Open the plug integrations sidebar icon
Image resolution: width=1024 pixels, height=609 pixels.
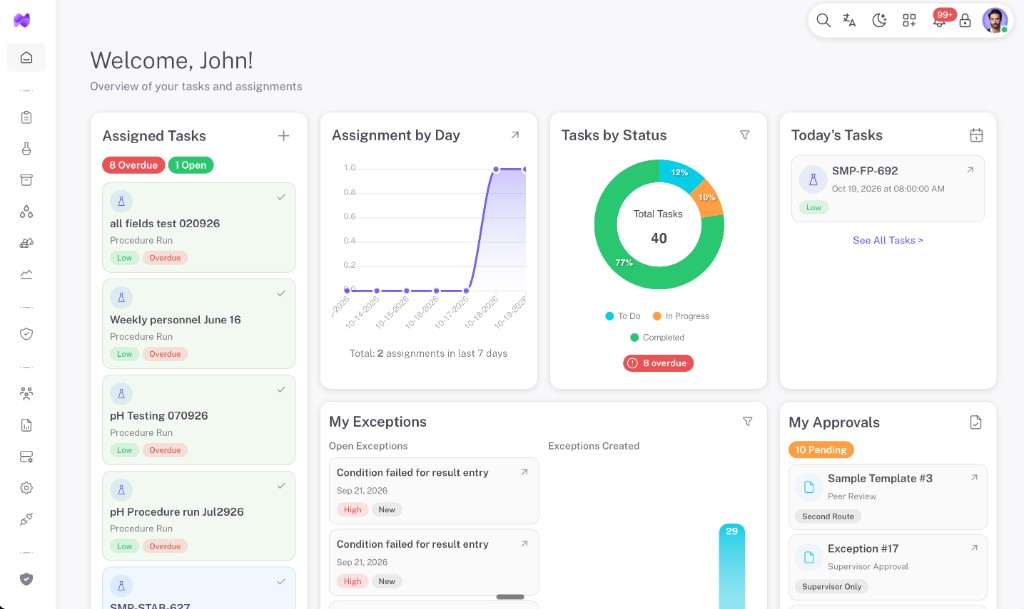pos(26,520)
